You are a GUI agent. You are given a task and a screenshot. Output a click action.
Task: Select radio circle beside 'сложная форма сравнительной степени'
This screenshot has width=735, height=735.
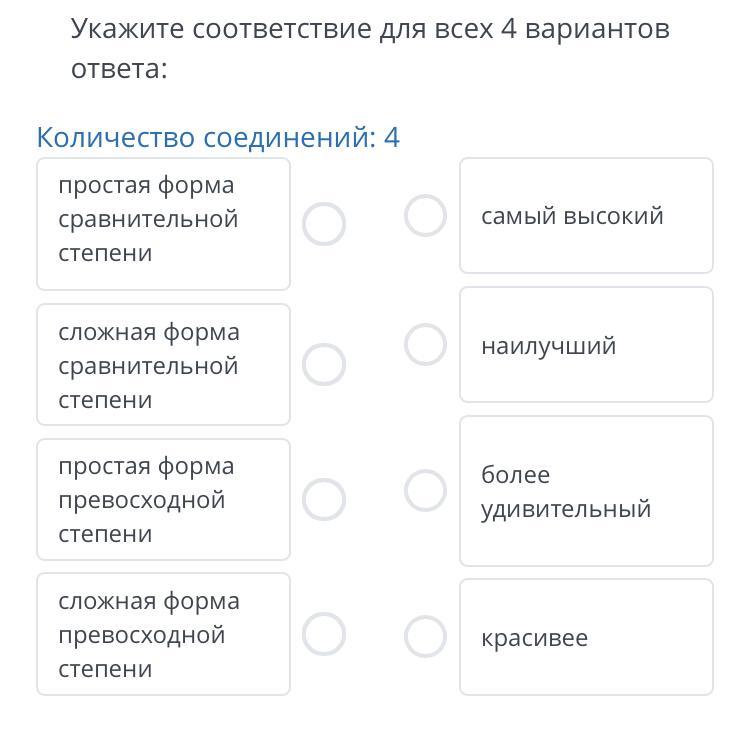[x=323, y=364]
